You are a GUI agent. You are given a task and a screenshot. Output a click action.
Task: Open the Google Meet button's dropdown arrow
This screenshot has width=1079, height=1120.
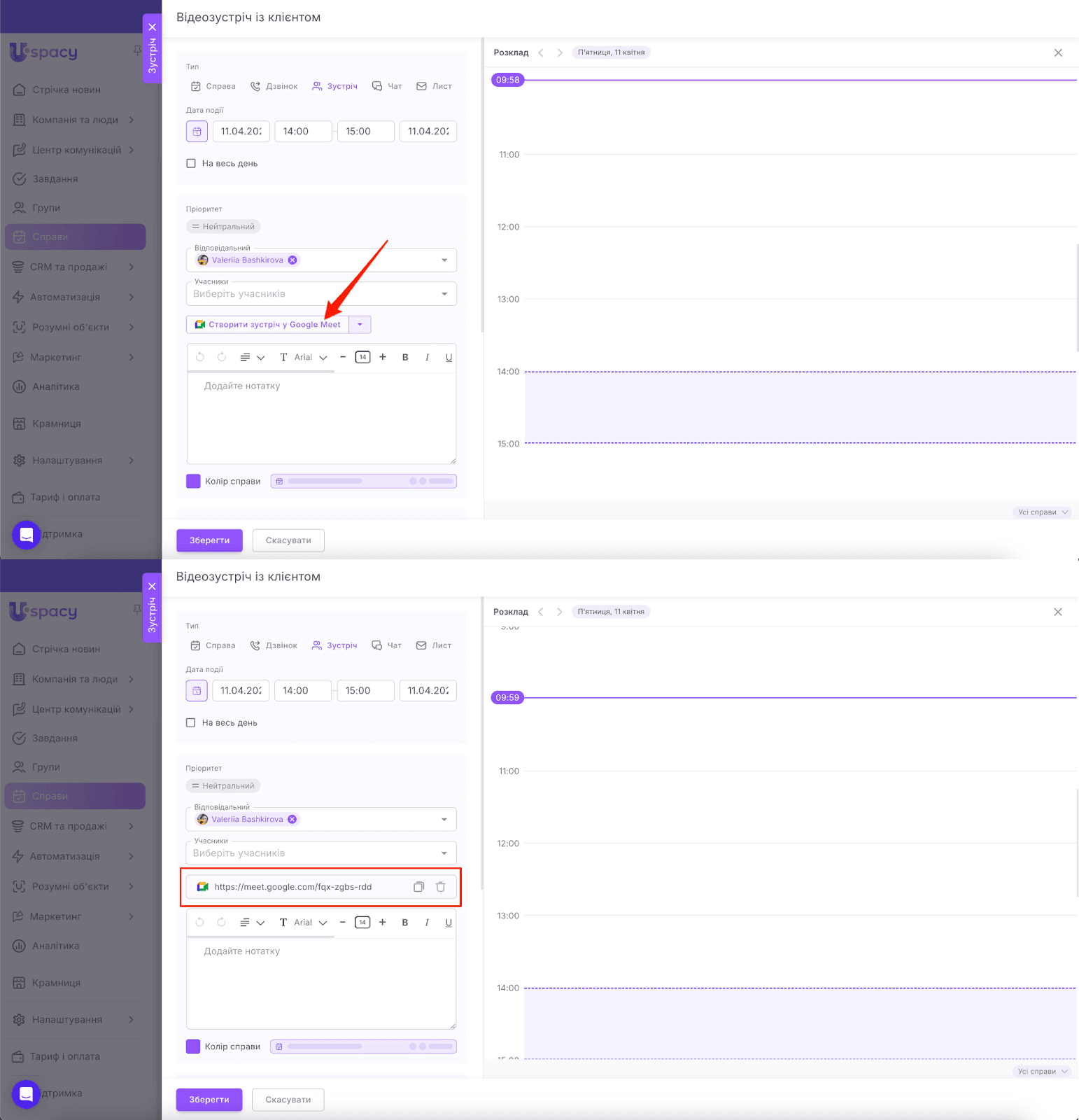[360, 325]
